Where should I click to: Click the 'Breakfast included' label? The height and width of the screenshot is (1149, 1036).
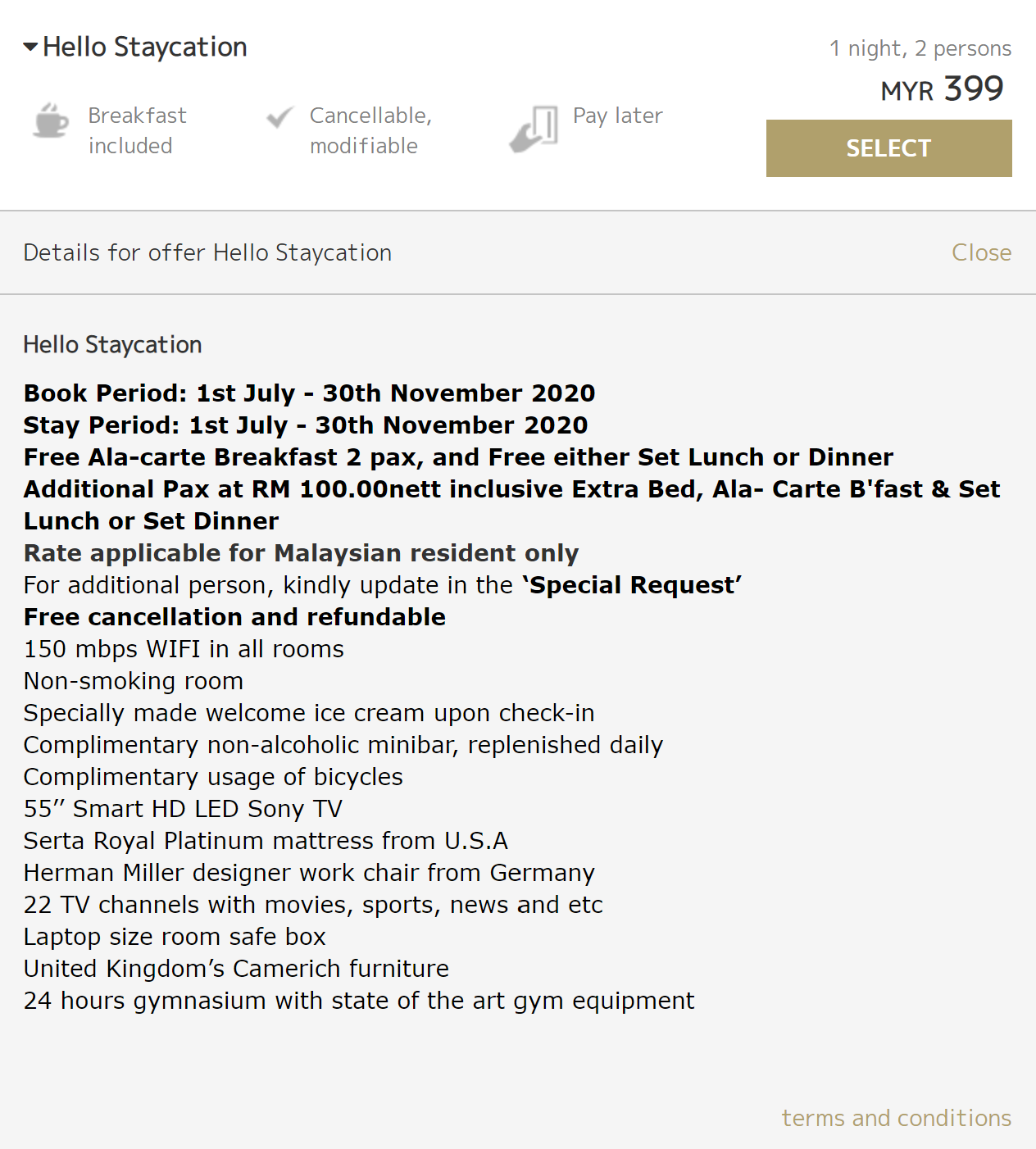pos(137,130)
